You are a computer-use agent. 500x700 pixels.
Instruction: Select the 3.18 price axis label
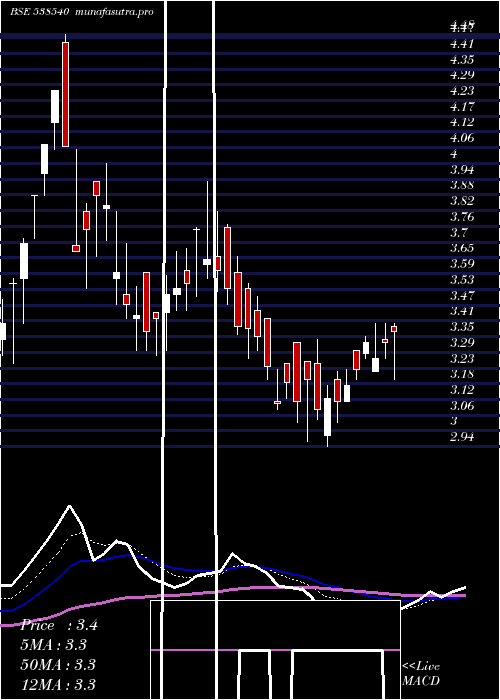(x=462, y=374)
